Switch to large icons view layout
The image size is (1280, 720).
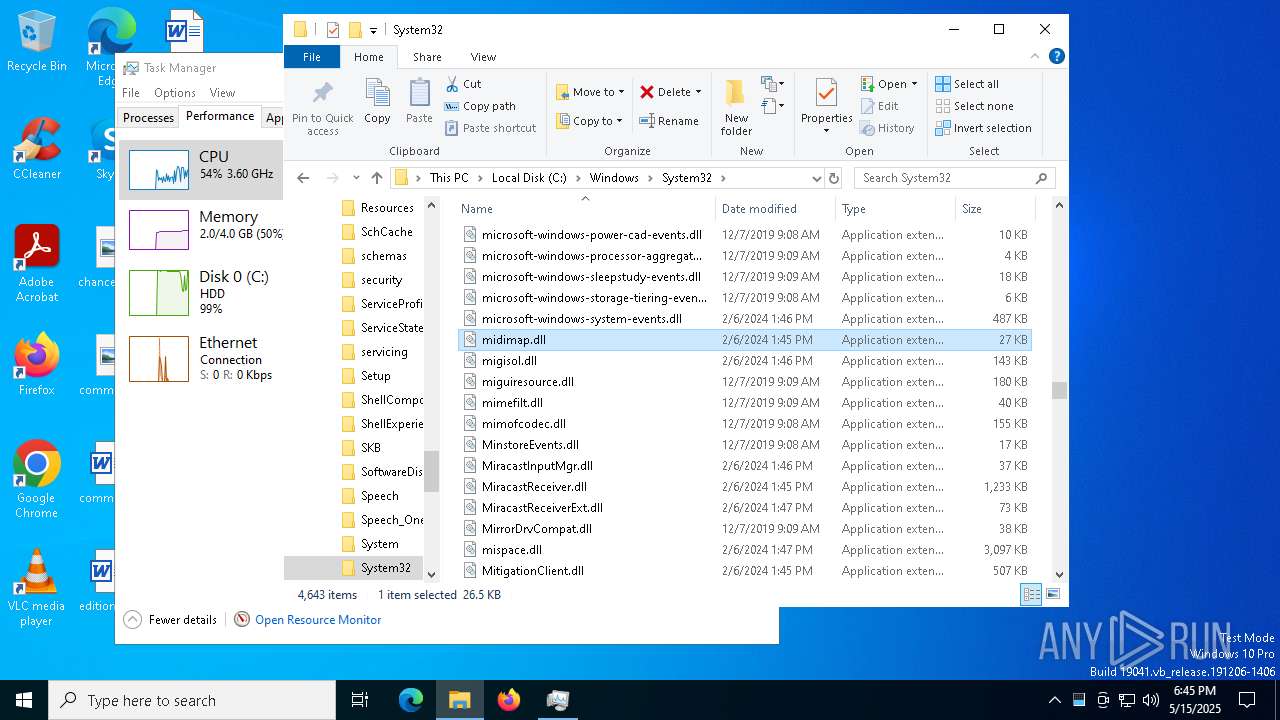tap(1052, 594)
